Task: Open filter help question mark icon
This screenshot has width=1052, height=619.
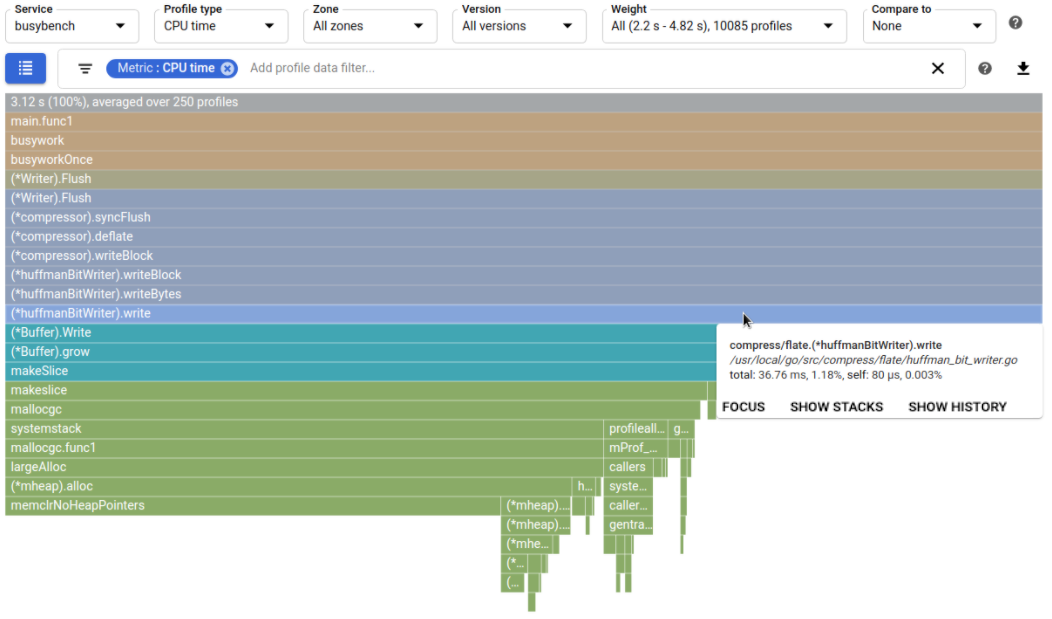Action: (985, 68)
